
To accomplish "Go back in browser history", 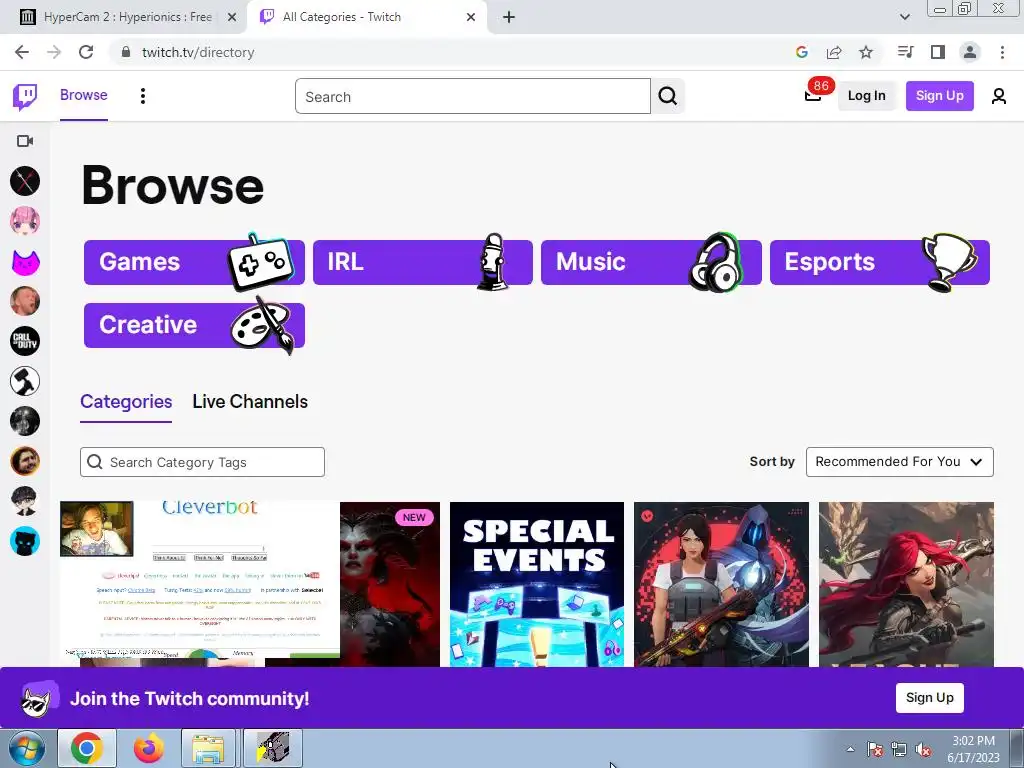I will 22,52.
